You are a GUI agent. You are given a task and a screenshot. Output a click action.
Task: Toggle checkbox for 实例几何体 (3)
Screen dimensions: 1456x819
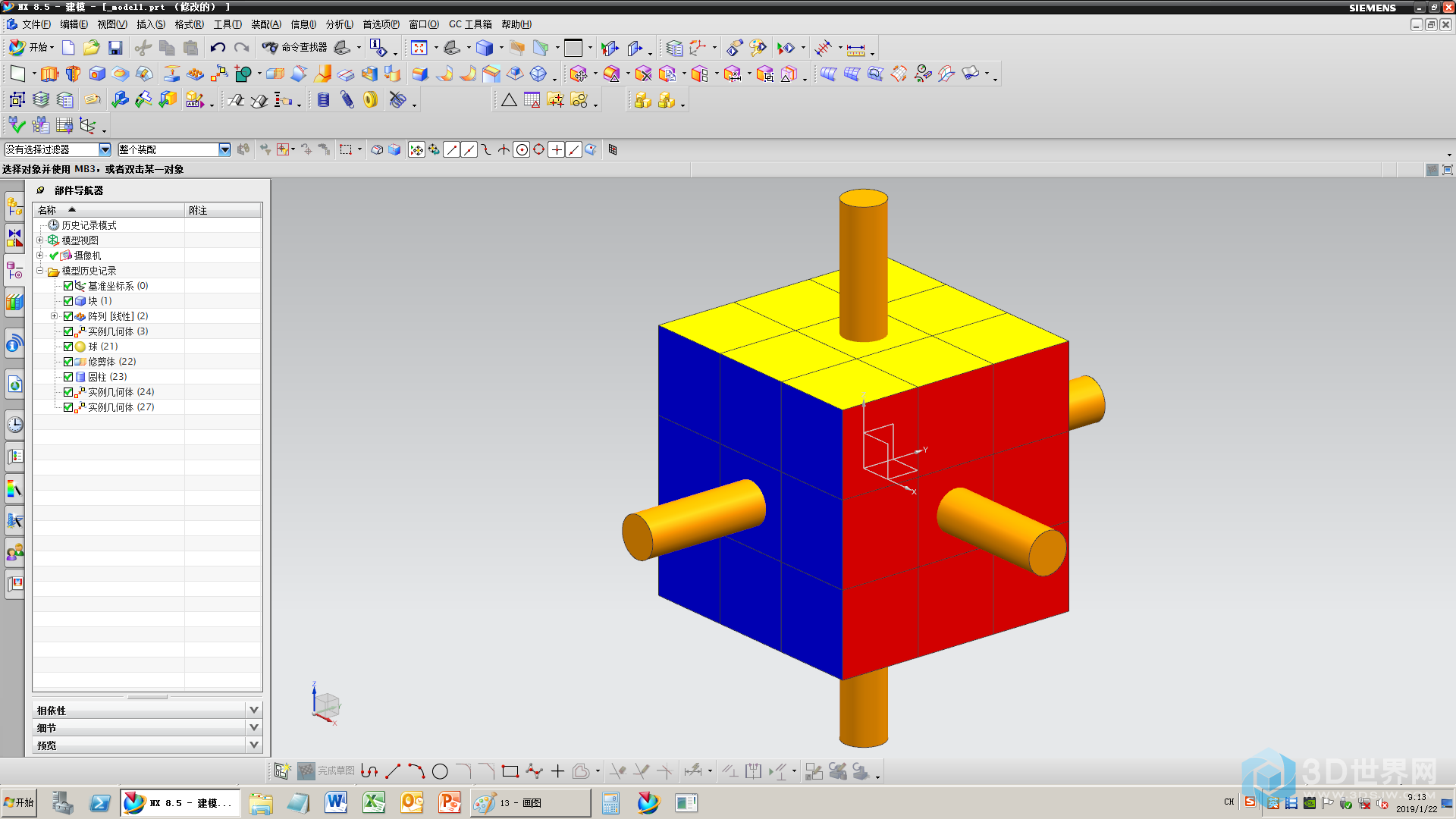[68, 331]
